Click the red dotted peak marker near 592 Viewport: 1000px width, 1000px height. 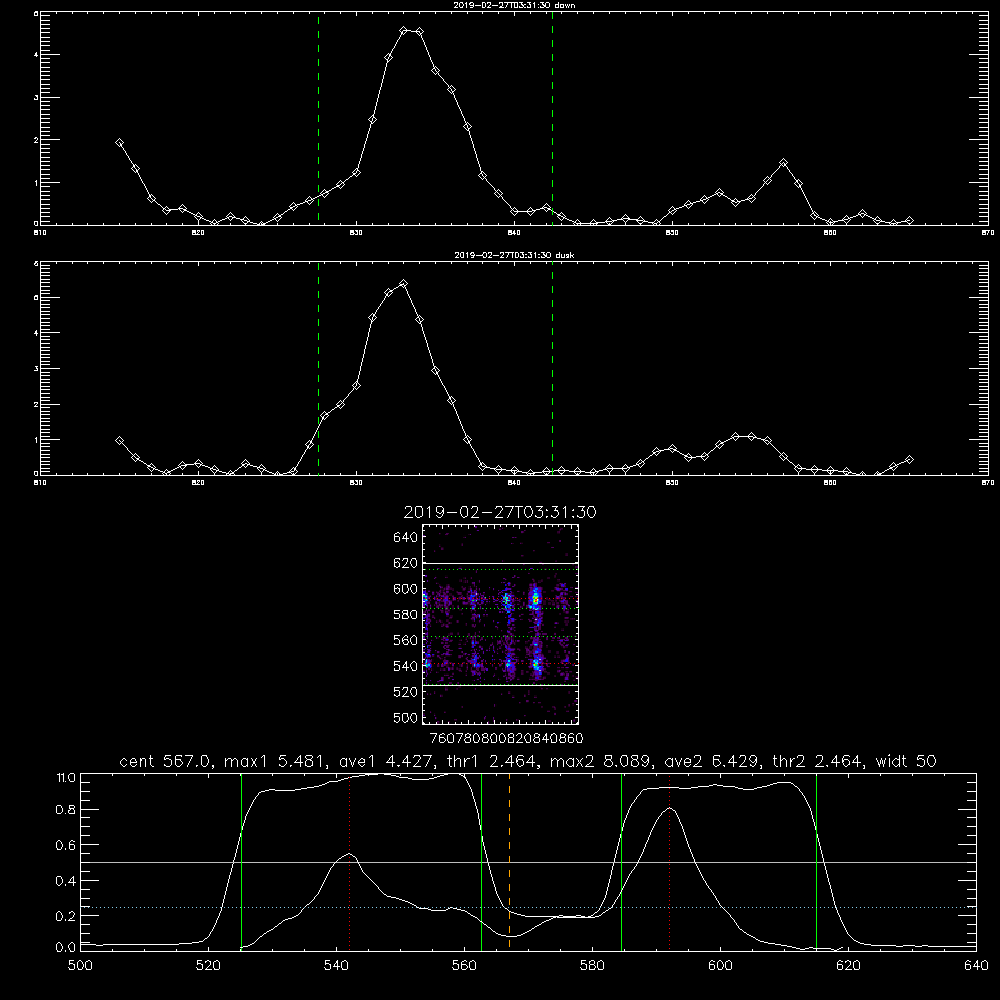670,861
